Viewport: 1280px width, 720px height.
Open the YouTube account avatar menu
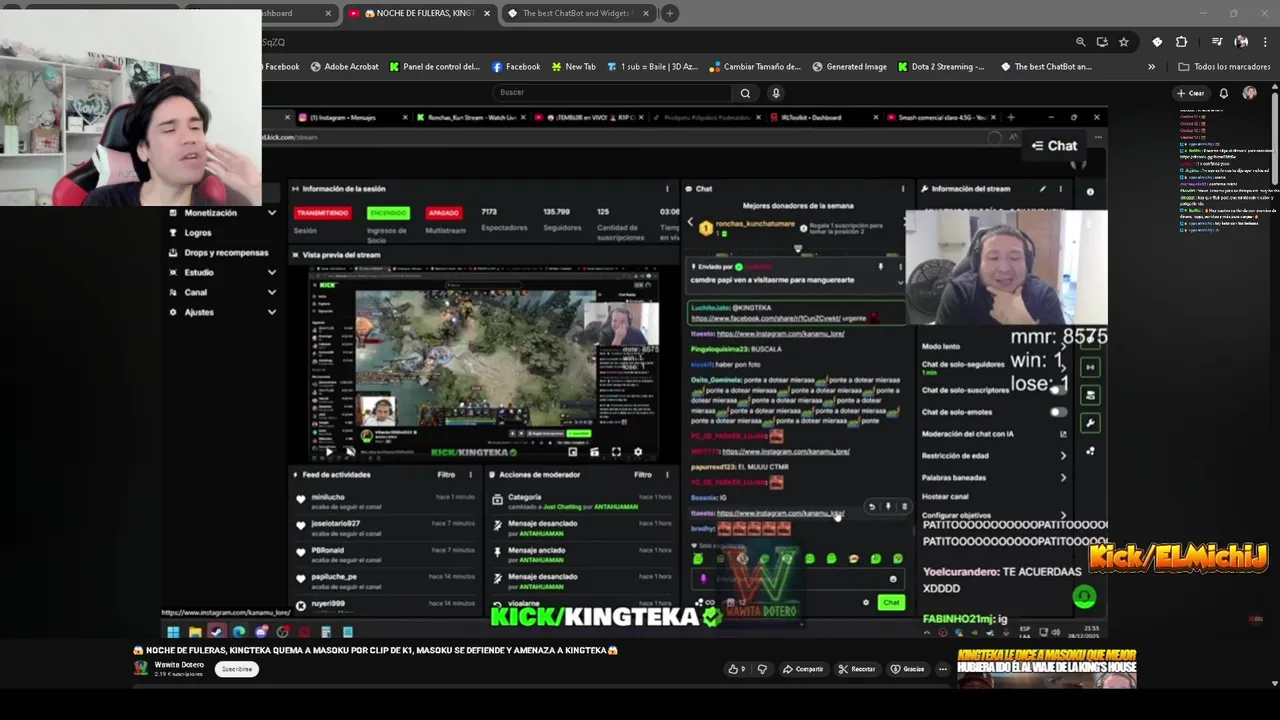click(1249, 93)
